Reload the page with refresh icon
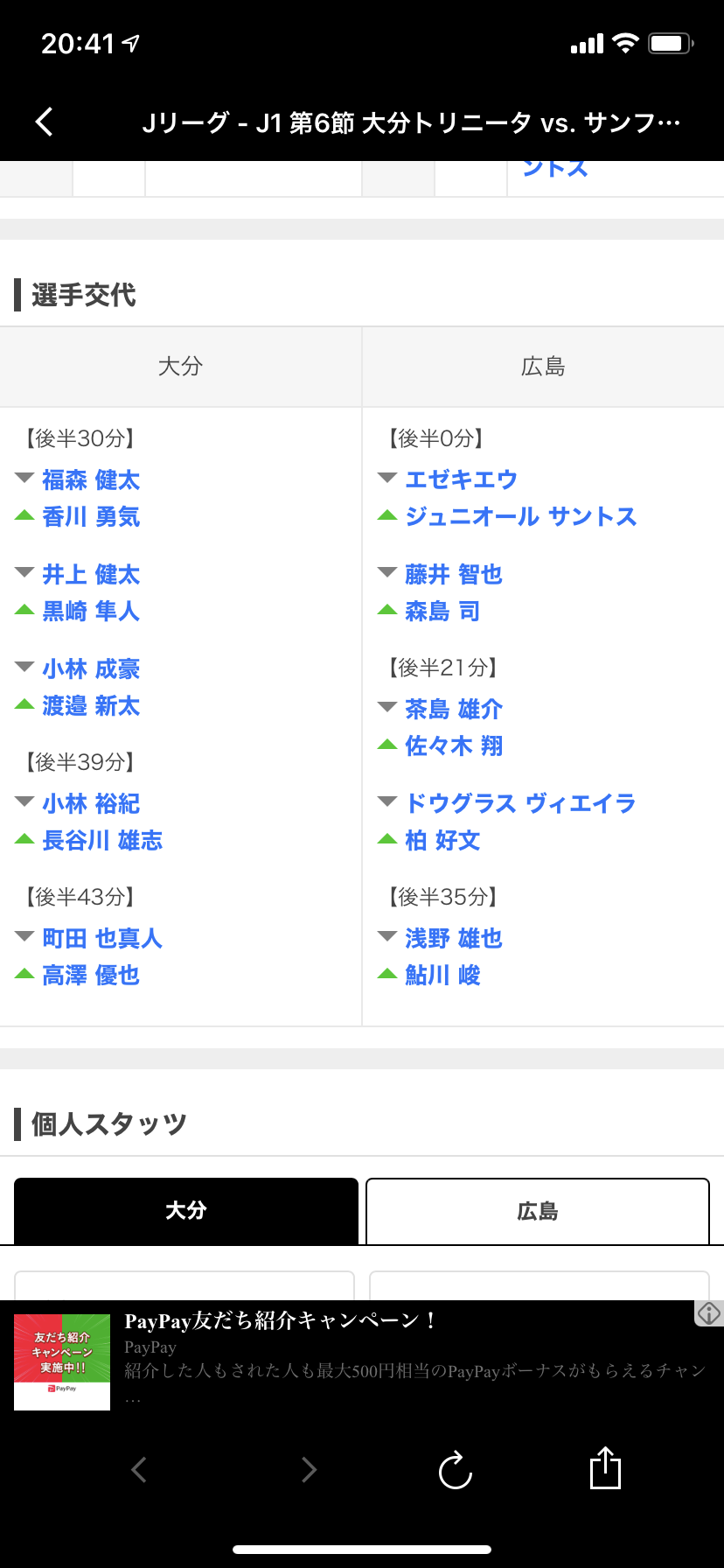This screenshot has height=1568, width=724. point(455,1470)
